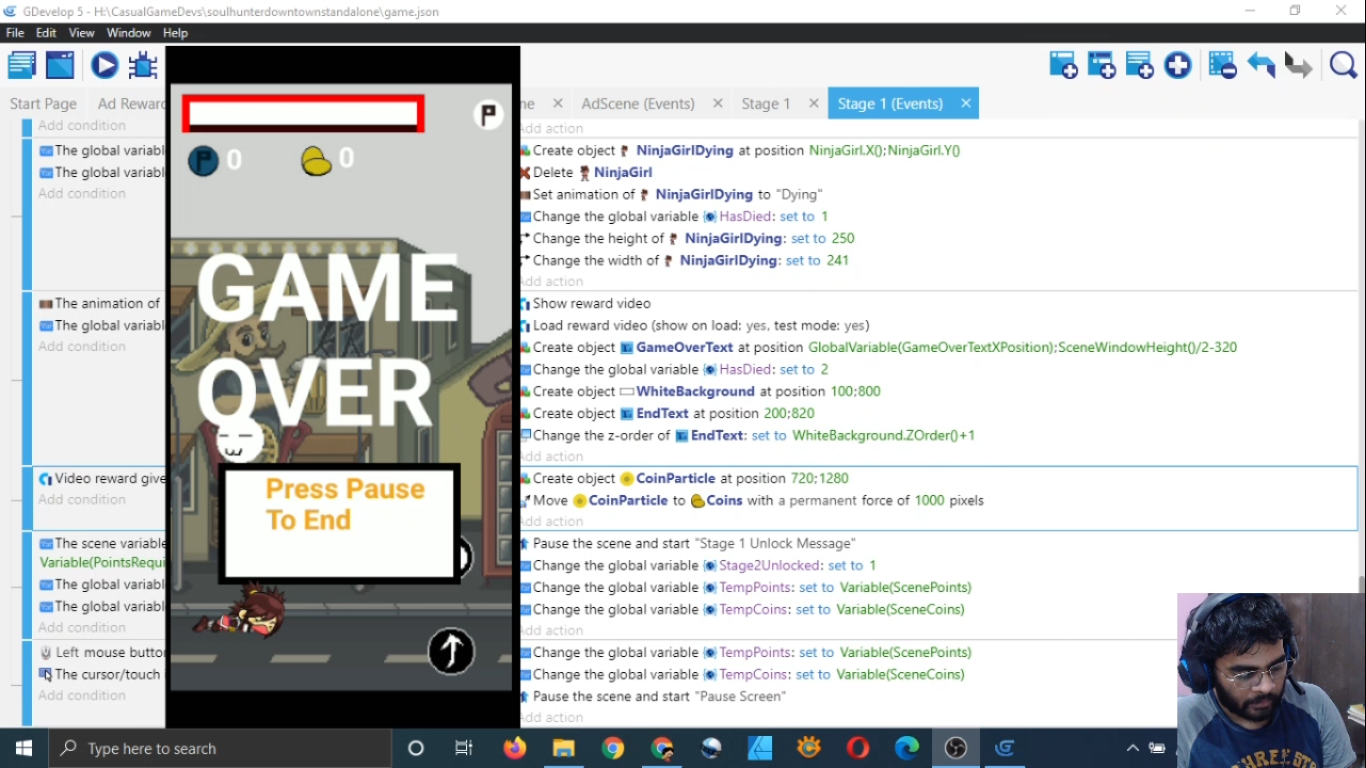
Task: Click Add action below CoinParticle move action
Action: click(x=552, y=521)
